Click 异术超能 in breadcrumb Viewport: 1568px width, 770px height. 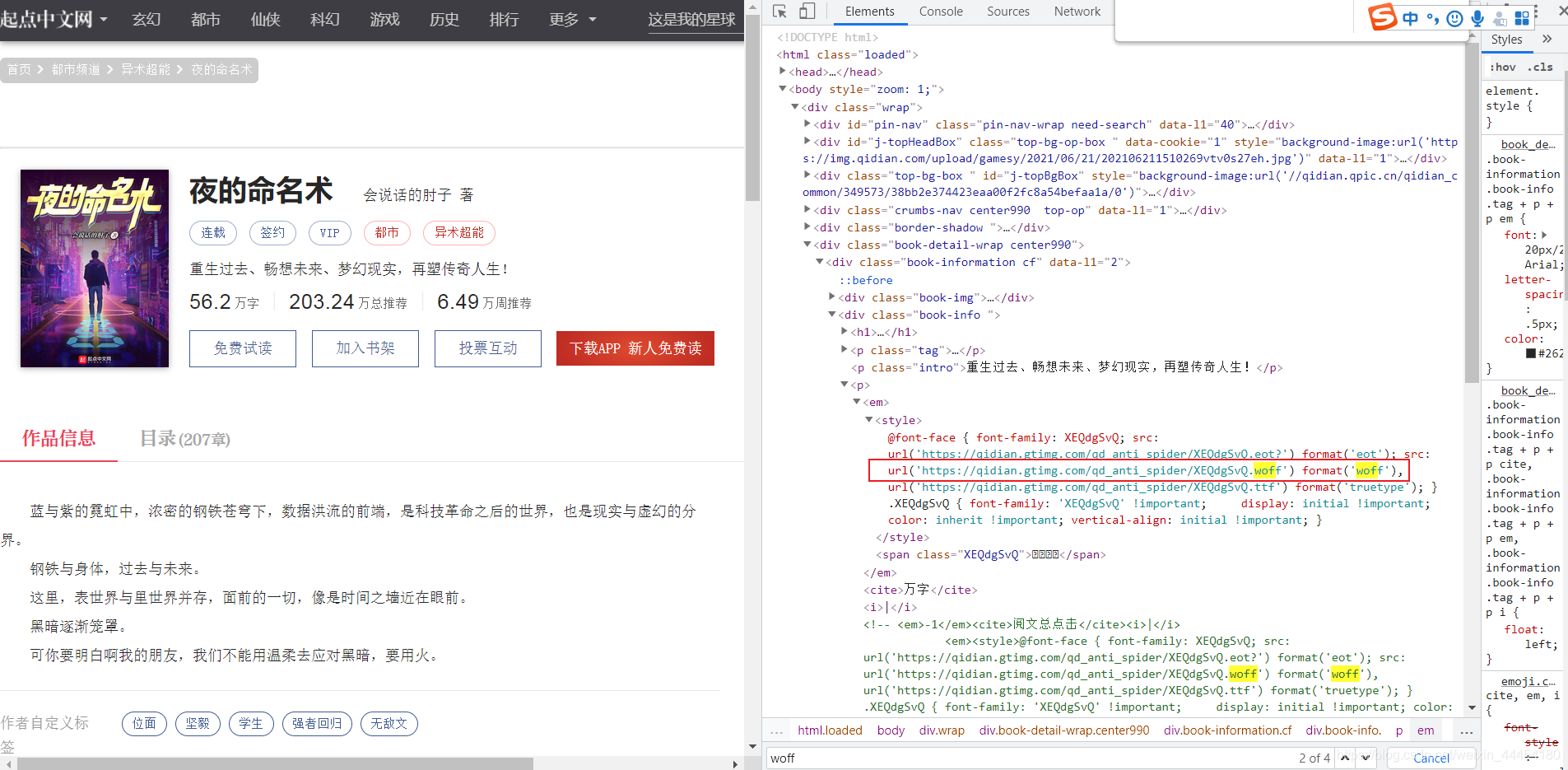click(146, 70)
